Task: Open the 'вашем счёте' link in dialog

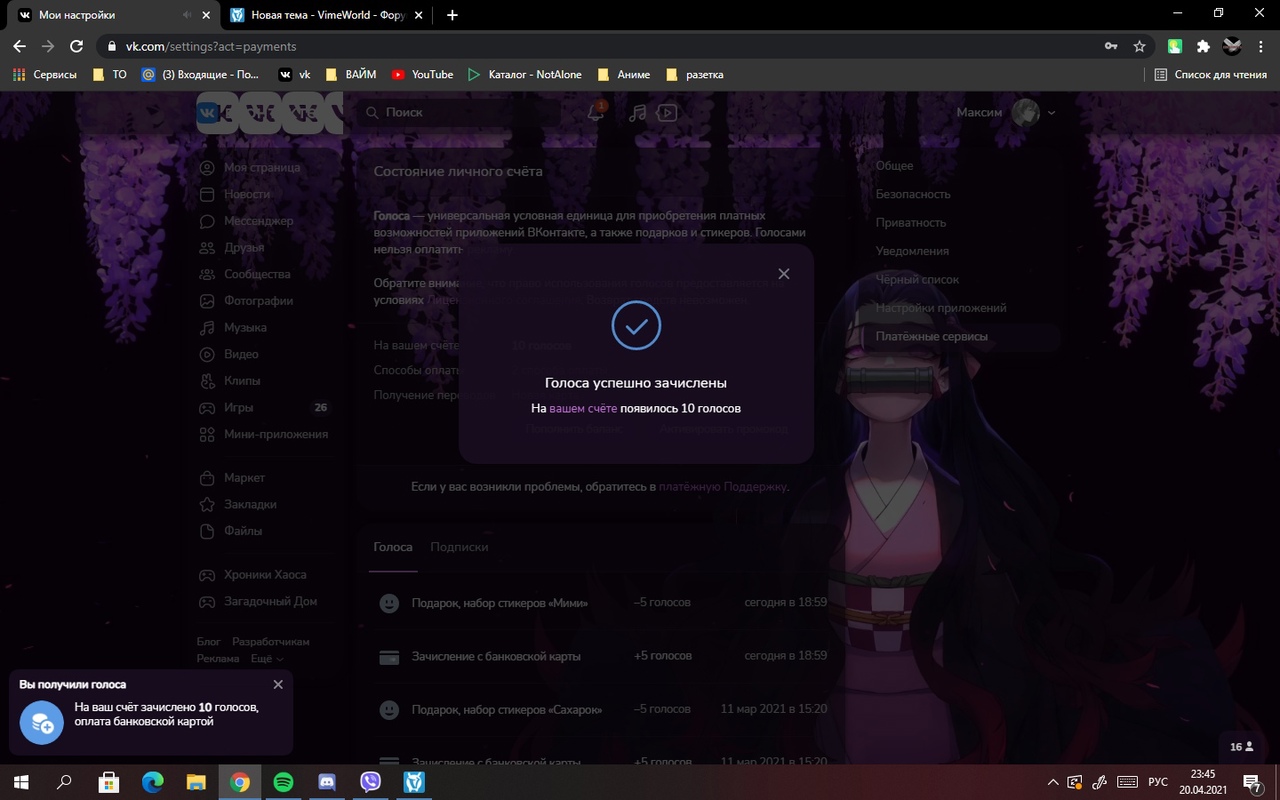Action: (x=583, y=408)
